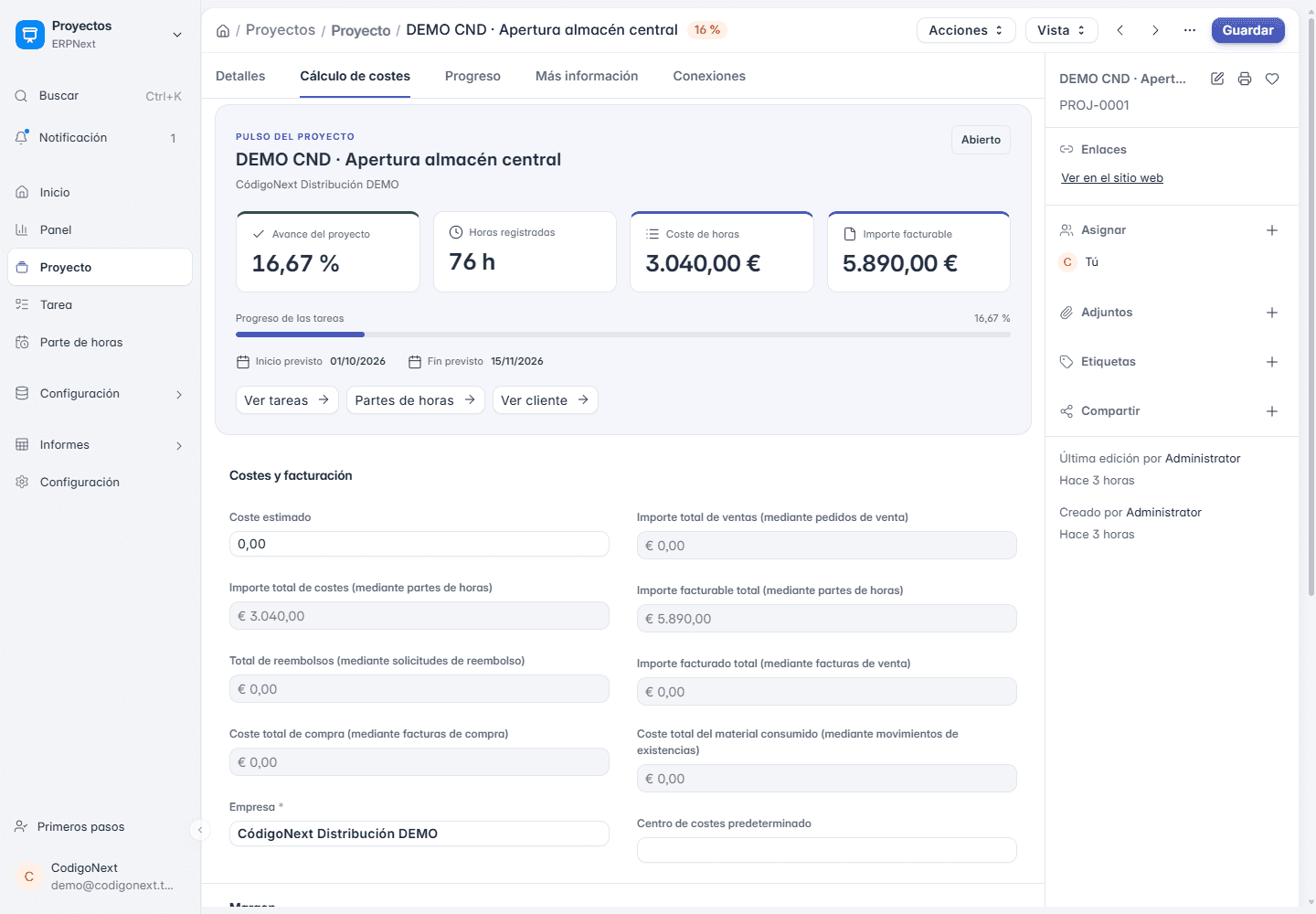
Task: Click the home icon in the breadcrumb
Action: point(223,31)
